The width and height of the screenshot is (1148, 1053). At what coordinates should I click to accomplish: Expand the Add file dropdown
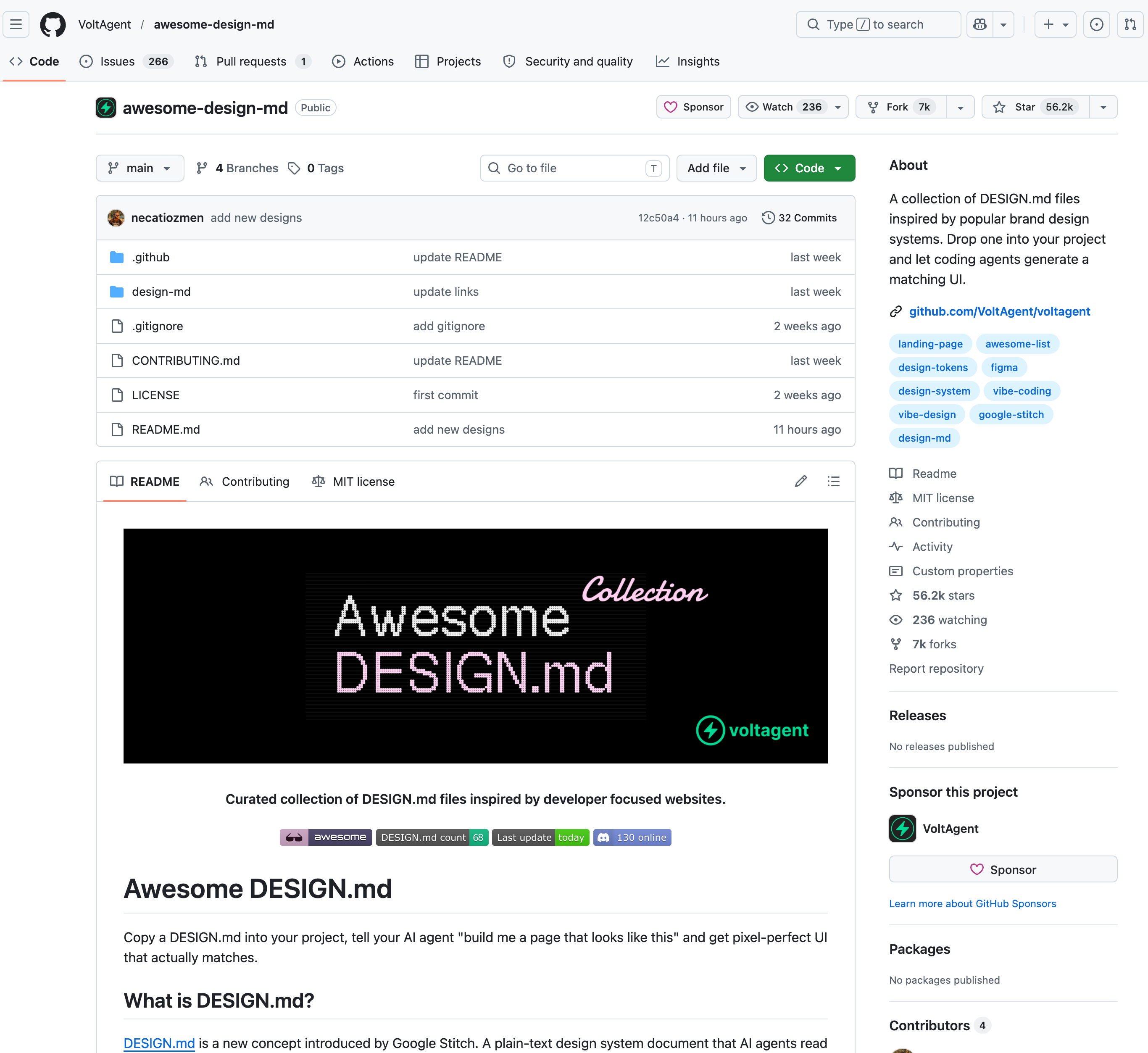tap(716, 168)
